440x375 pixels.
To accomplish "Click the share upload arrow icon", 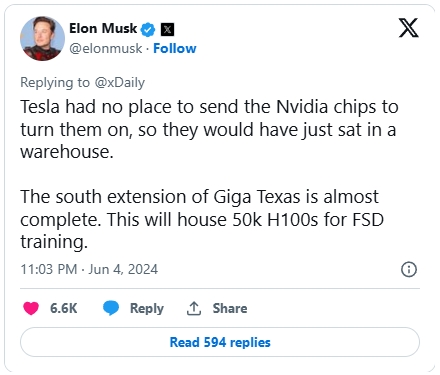I will (x=194, y=308).
